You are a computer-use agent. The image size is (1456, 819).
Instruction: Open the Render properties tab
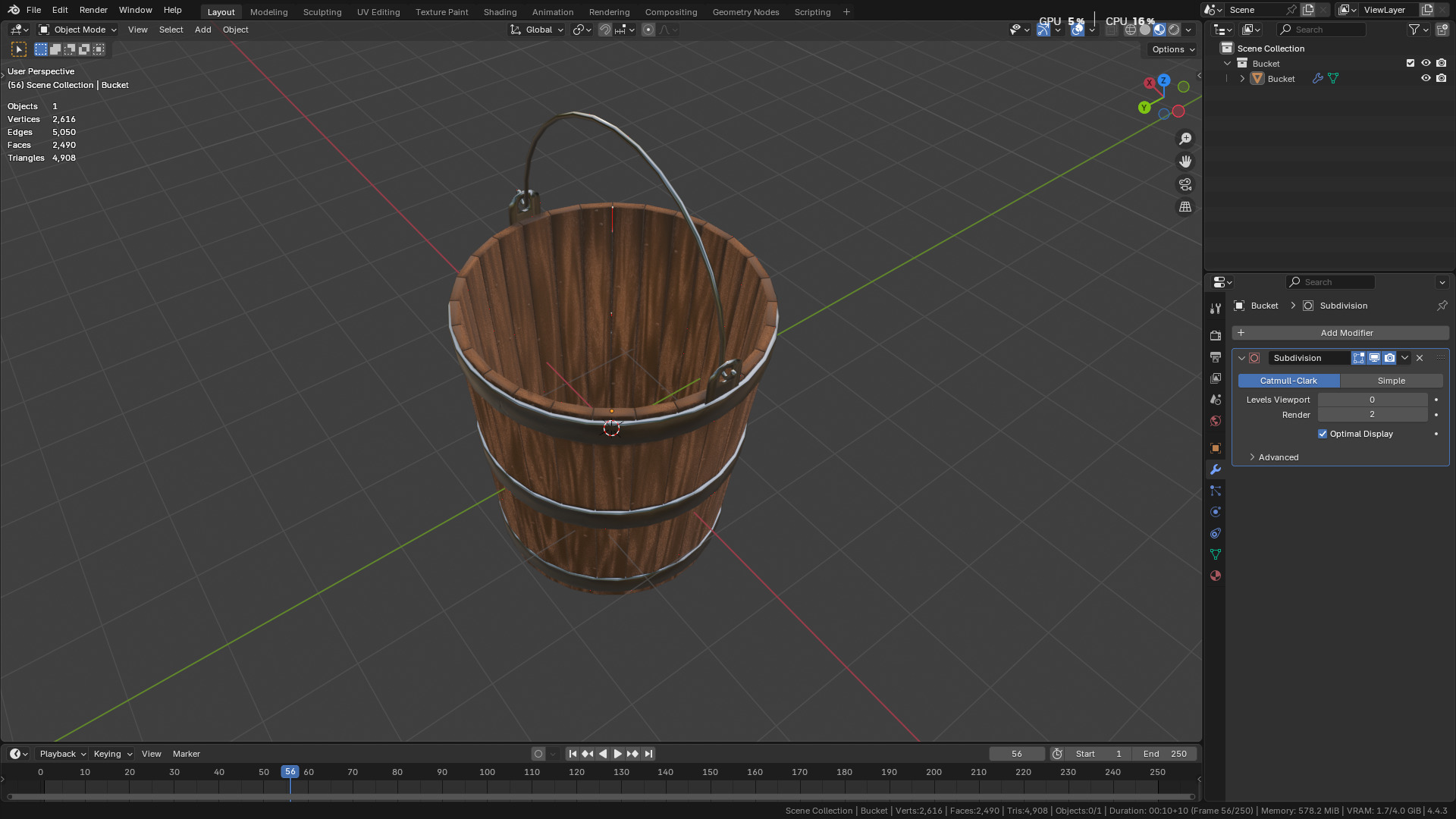(x=1216, y=335)
